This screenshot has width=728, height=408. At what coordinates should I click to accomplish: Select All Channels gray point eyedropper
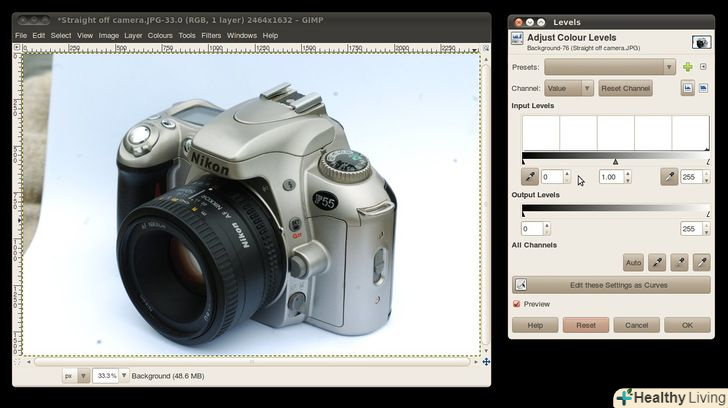coord(679,263)
